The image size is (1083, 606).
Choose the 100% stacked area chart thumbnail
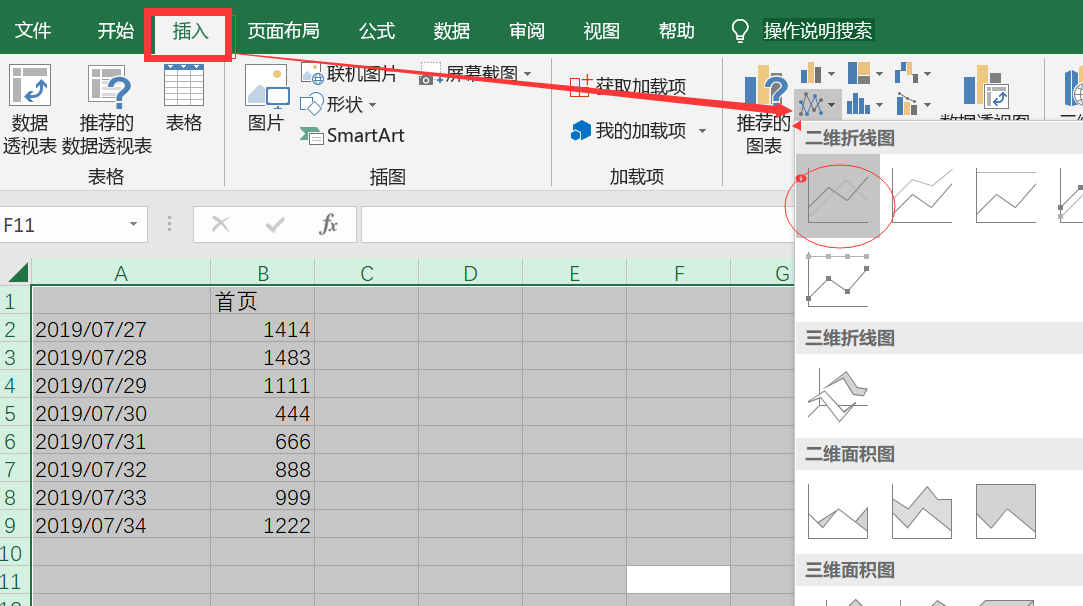[x=1006, y=511]
